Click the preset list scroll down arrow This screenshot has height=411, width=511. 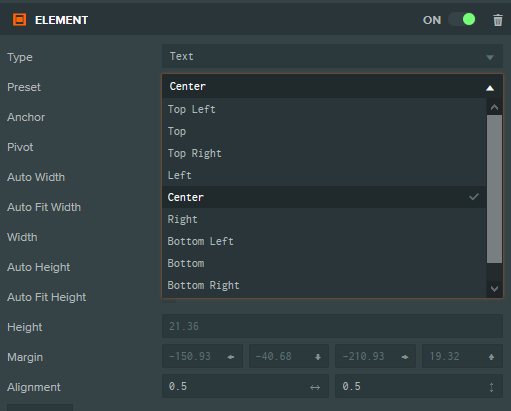(x=494, y=289)
